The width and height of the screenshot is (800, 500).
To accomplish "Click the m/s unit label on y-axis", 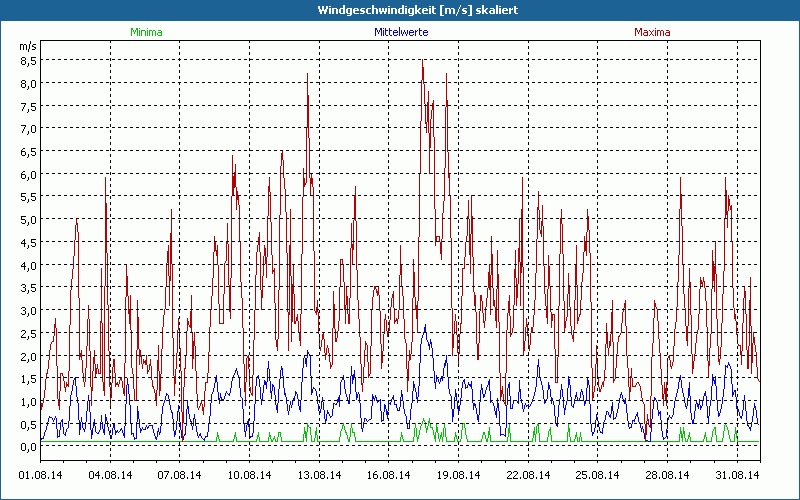I will pyautogui.click(x=27, y=46).
